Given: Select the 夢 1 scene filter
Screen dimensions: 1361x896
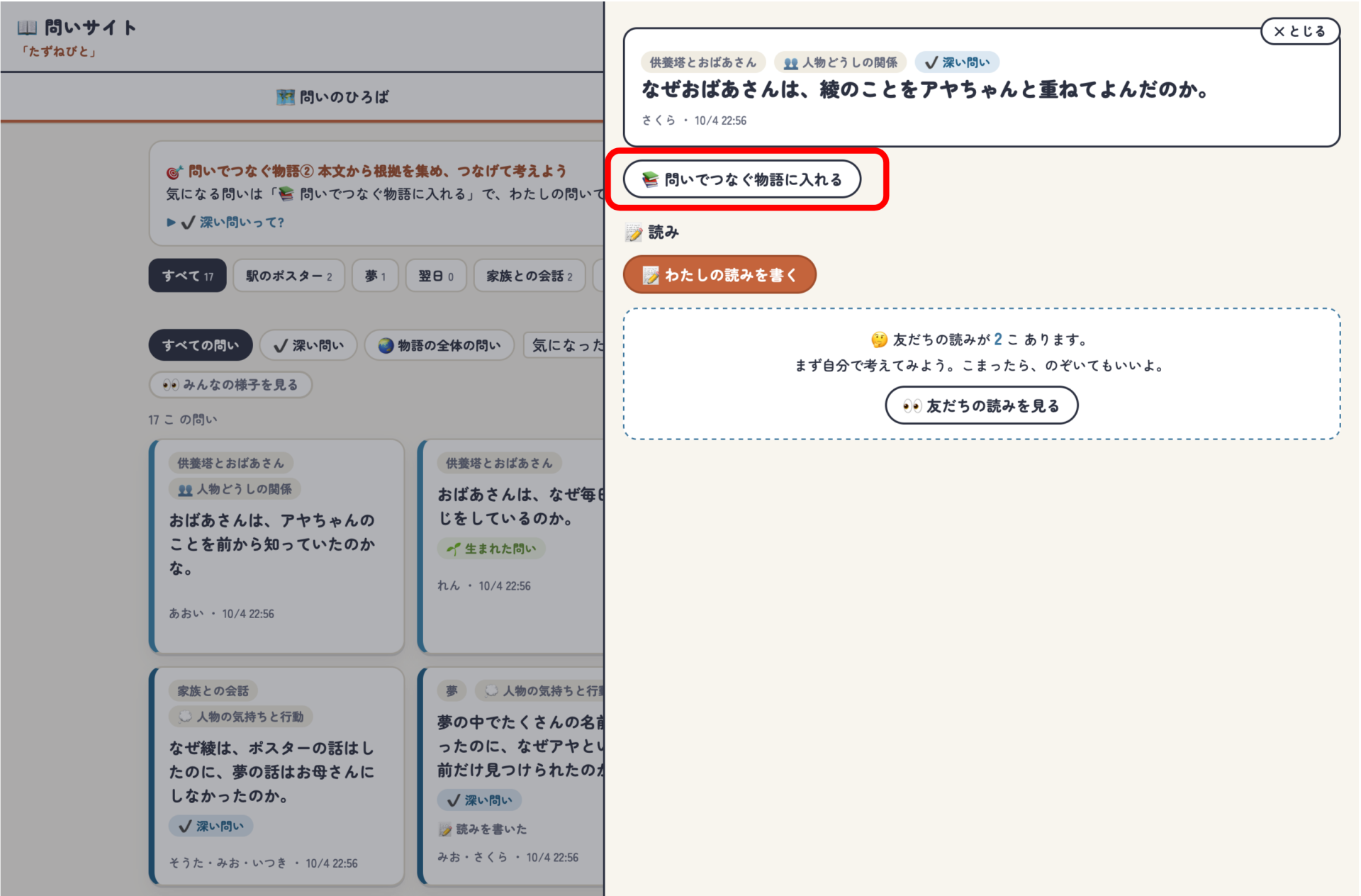Looking at the screenshot, I should (375, 276).
